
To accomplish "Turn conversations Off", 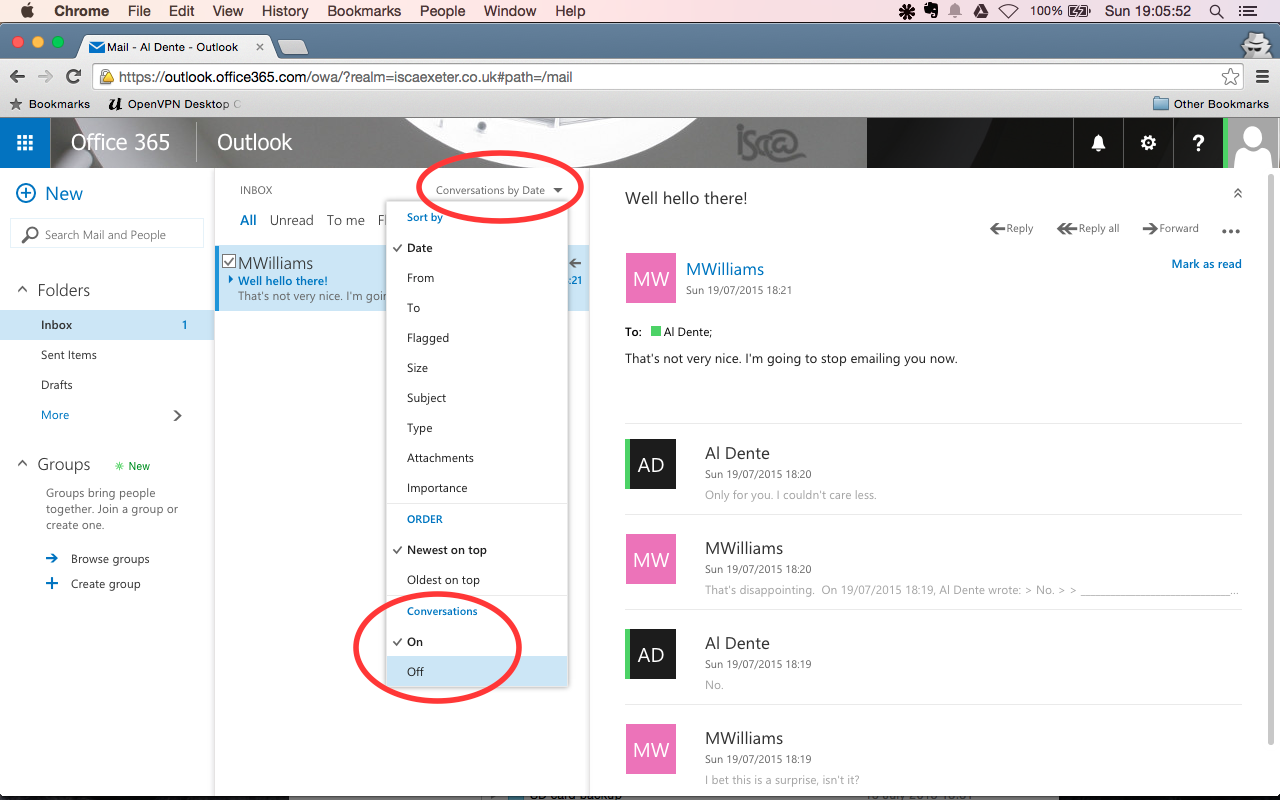I will pyautogui.click(x=477, y=671).
